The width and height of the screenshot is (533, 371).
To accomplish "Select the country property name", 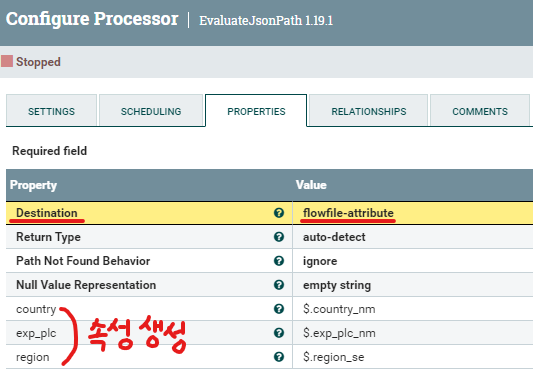I will [36, 309].
